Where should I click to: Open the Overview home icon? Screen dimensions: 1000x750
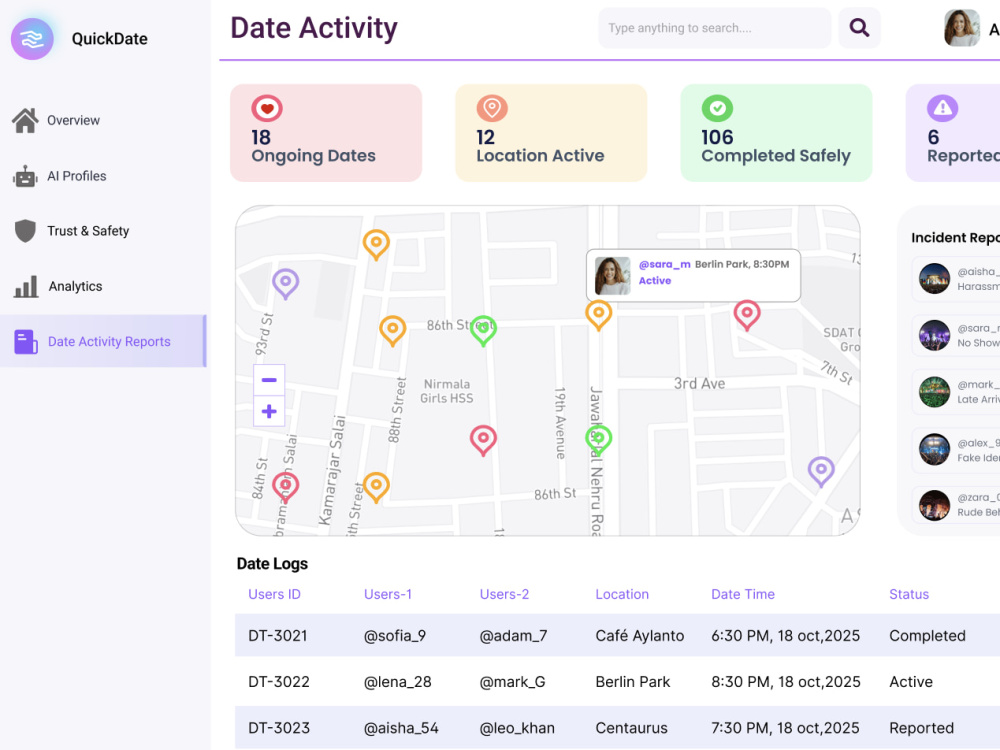click(26, 121)
